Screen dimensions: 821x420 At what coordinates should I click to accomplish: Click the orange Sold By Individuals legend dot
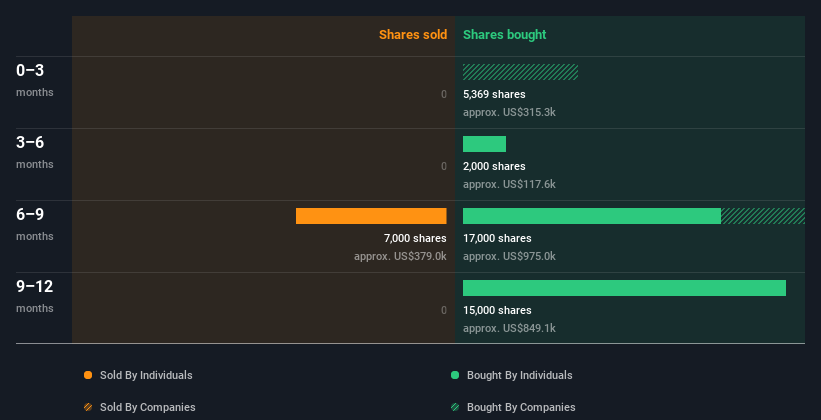tap(88, 375)
